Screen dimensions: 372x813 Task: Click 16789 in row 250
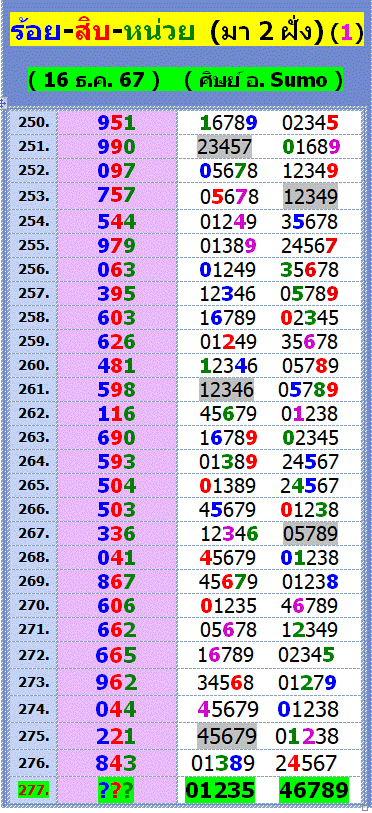click(x=229, y=123)
